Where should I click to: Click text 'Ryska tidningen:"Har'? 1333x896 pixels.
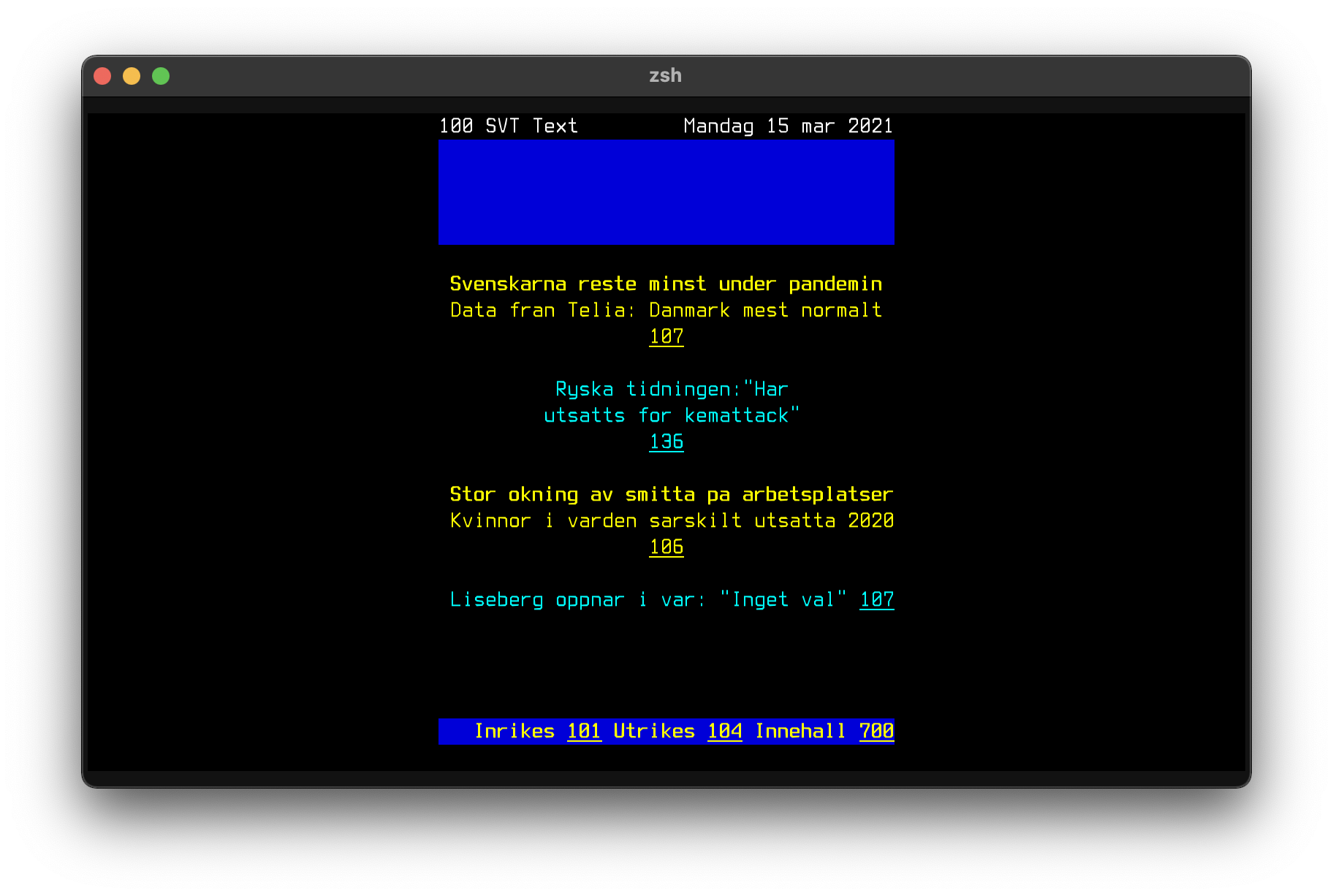coord(672,389)
